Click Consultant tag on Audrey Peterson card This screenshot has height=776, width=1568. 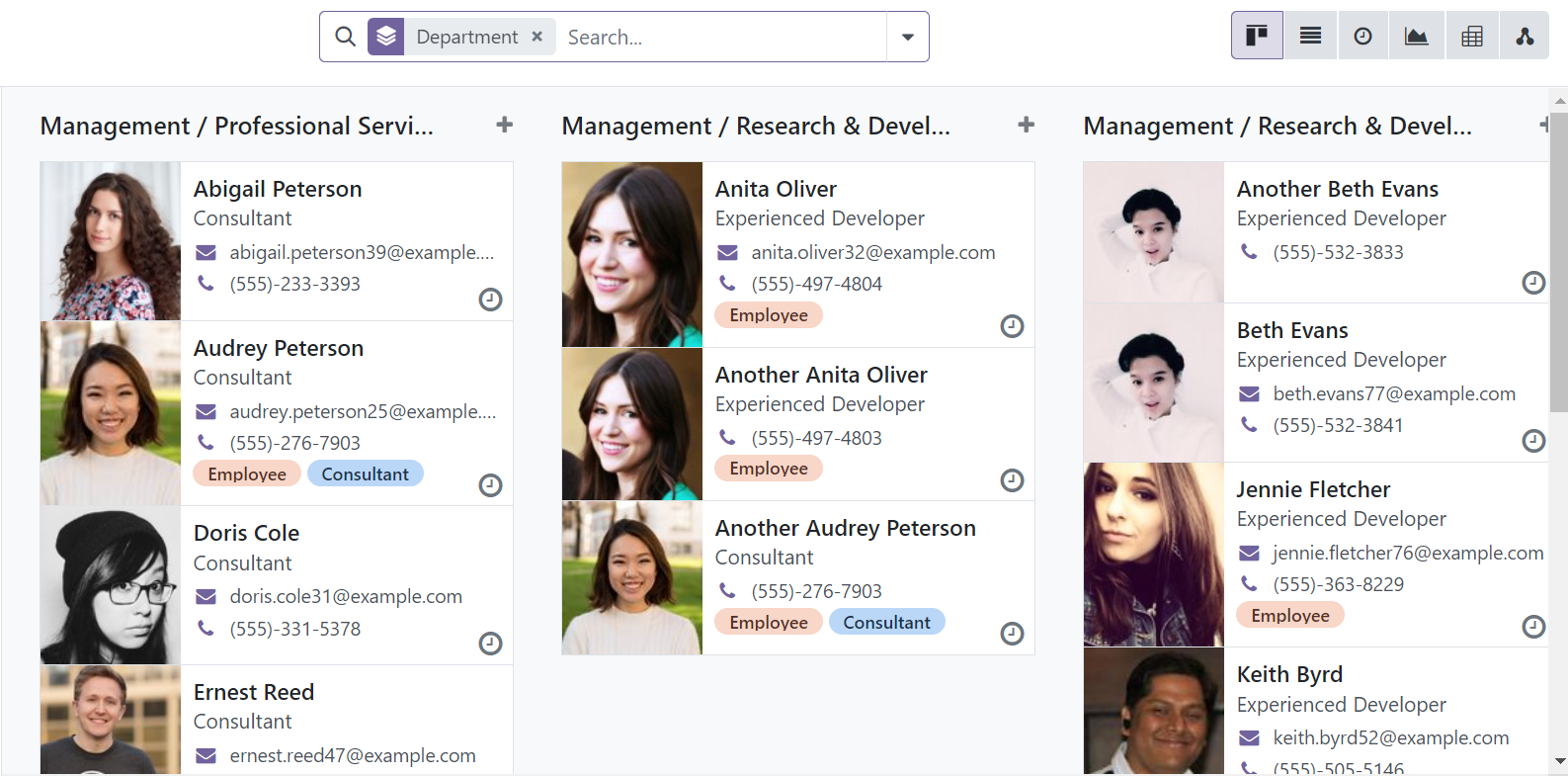tap(365, 474)
